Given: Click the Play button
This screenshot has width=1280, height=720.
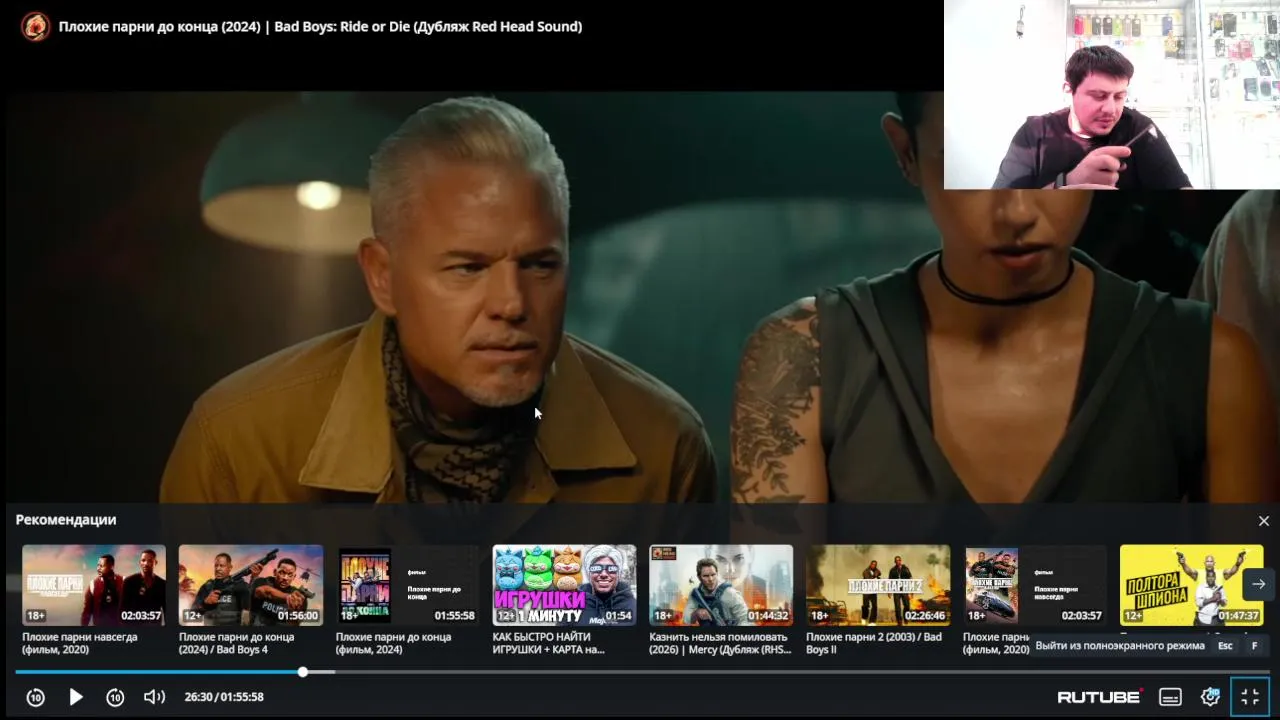Looking at the screenshot, I should [x=76, y=697].
